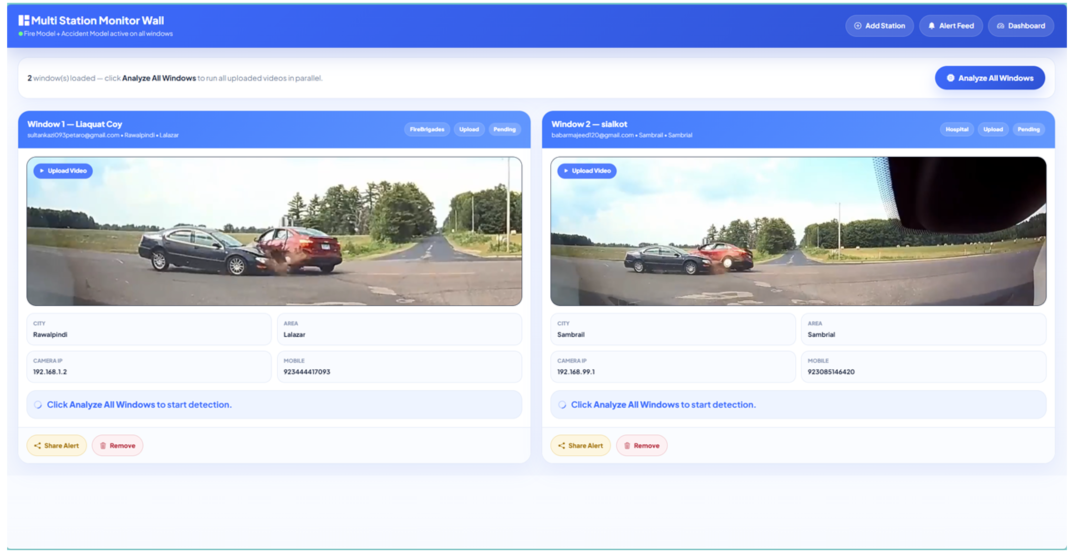Click Mobile field 923085146420
Screen dimensions: 1077x556
point(924,366)
